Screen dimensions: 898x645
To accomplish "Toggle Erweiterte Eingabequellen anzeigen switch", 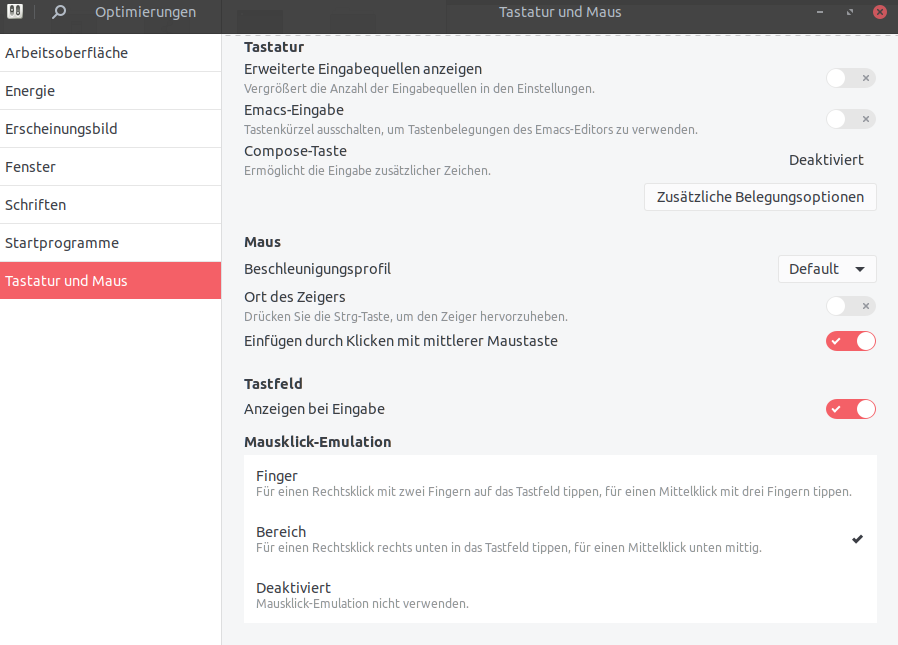I will click(850, 78).
